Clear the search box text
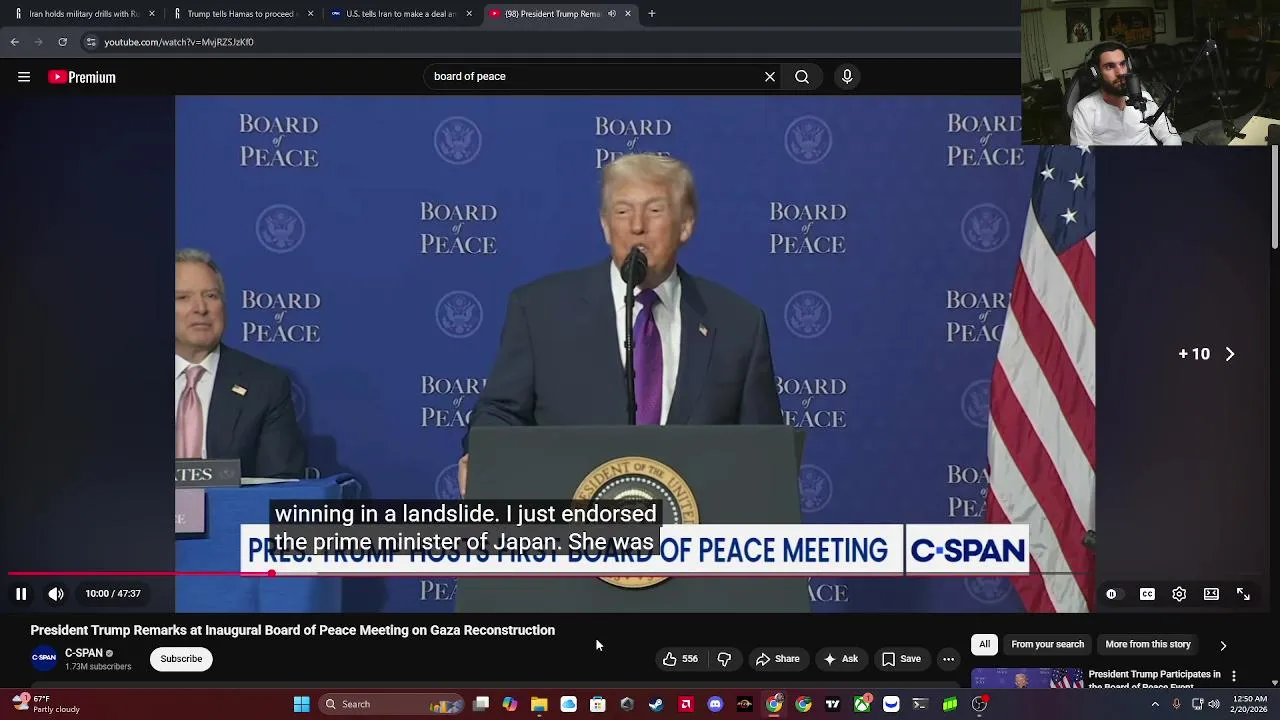Image resolution: width=1280 pixels, height=720 pixels. 770,76
